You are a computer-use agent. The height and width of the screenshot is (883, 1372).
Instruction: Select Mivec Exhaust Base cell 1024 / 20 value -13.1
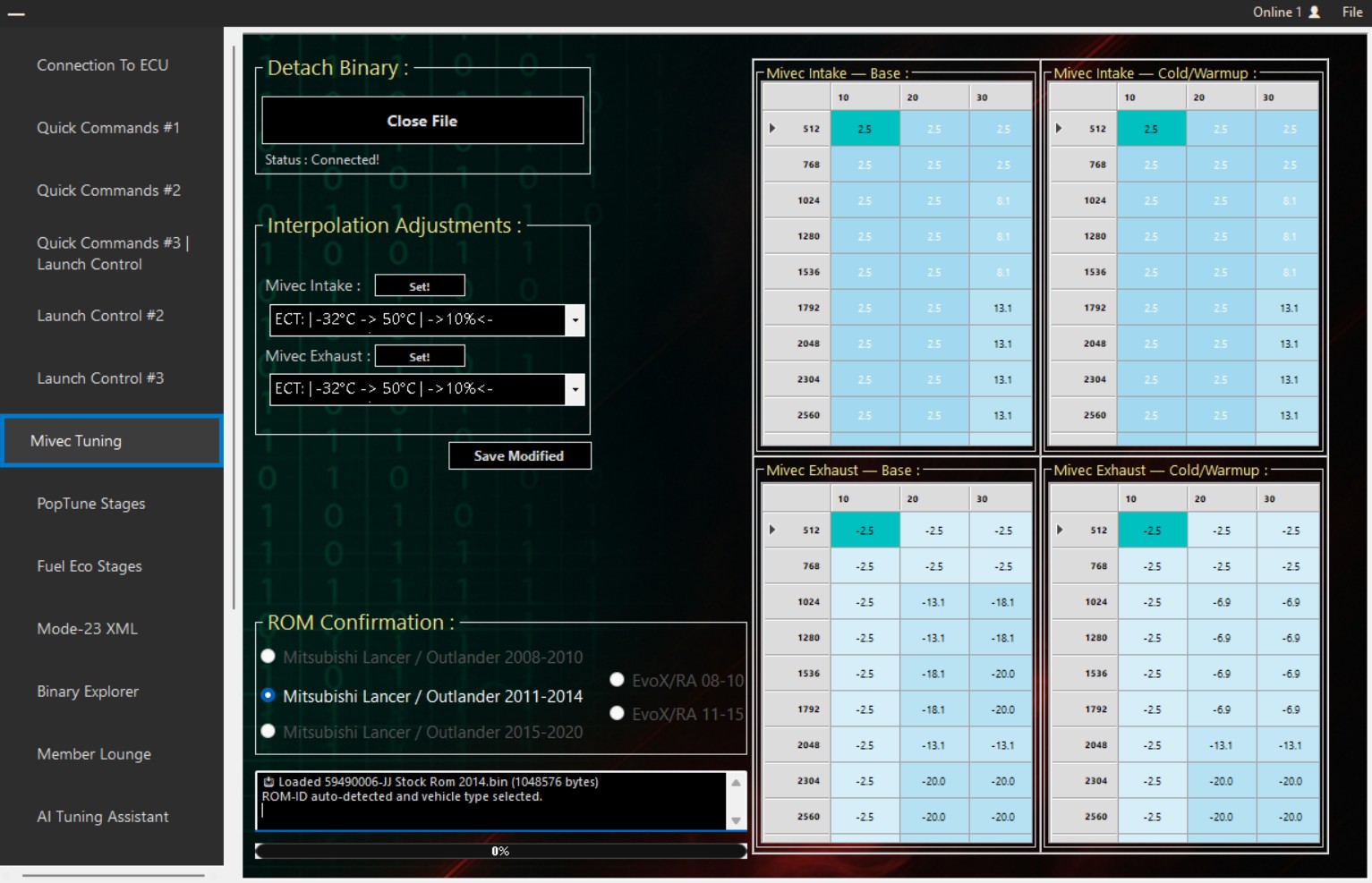933,602
